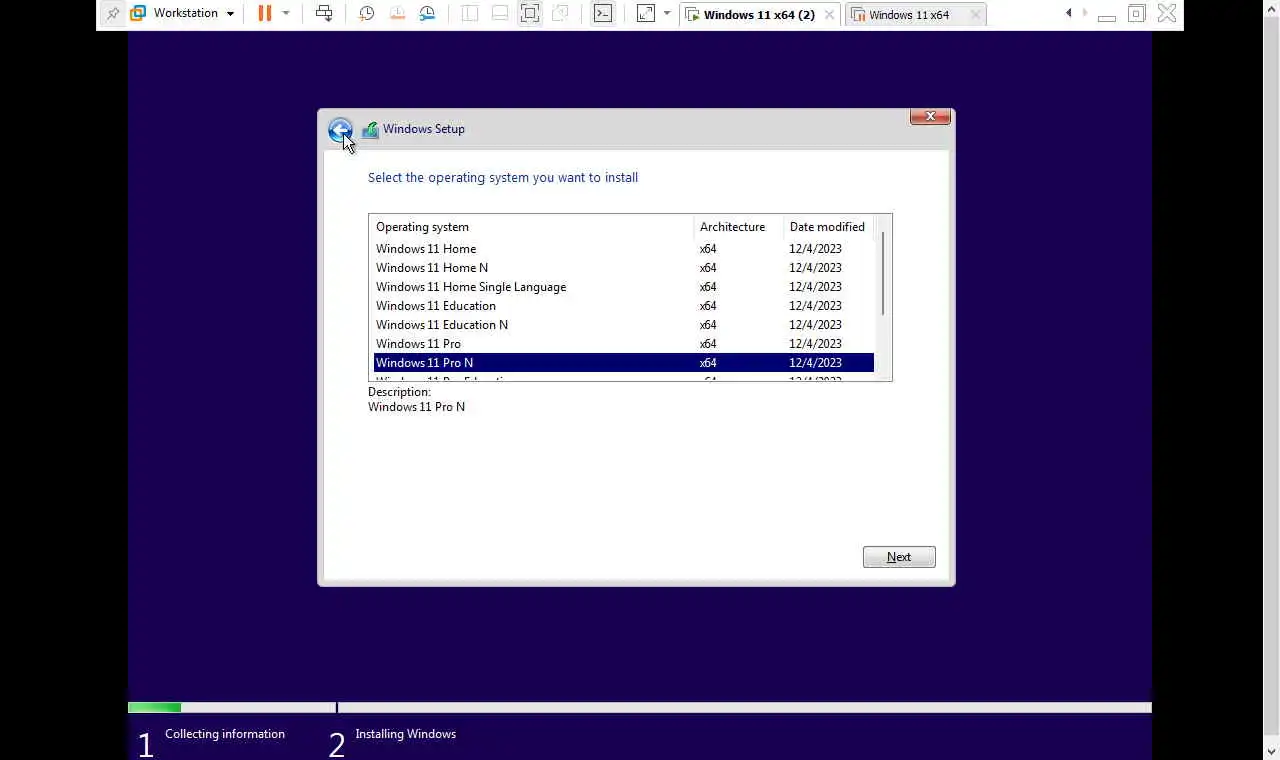Image resolution: width=1280 pixels, height=760 pixels.
Task: Close the Windows Setup dialog
Action: click(x=930, y=117)
